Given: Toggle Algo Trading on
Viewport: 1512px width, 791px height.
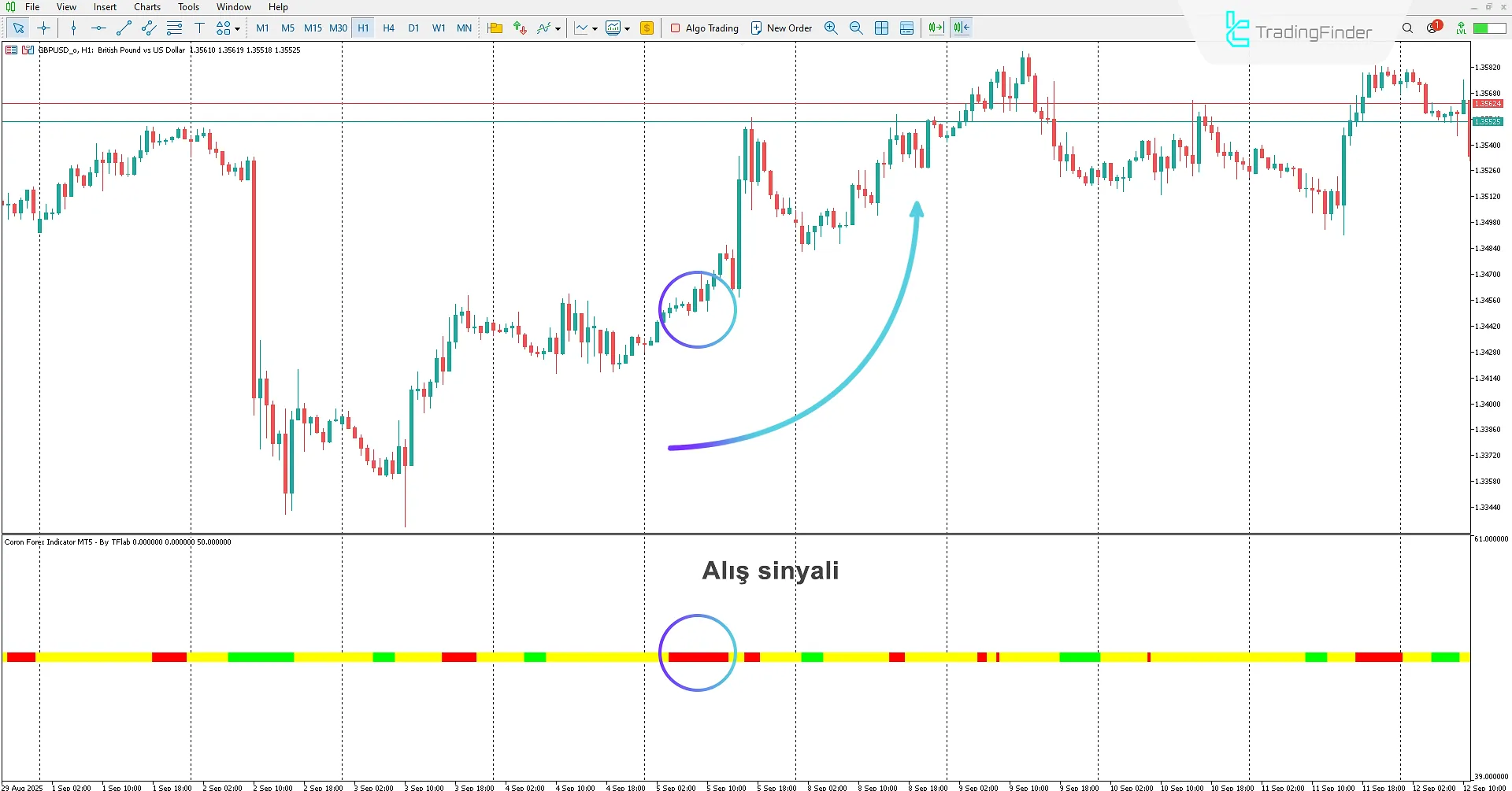Looking at the screenshot, I should coord(704,28).
